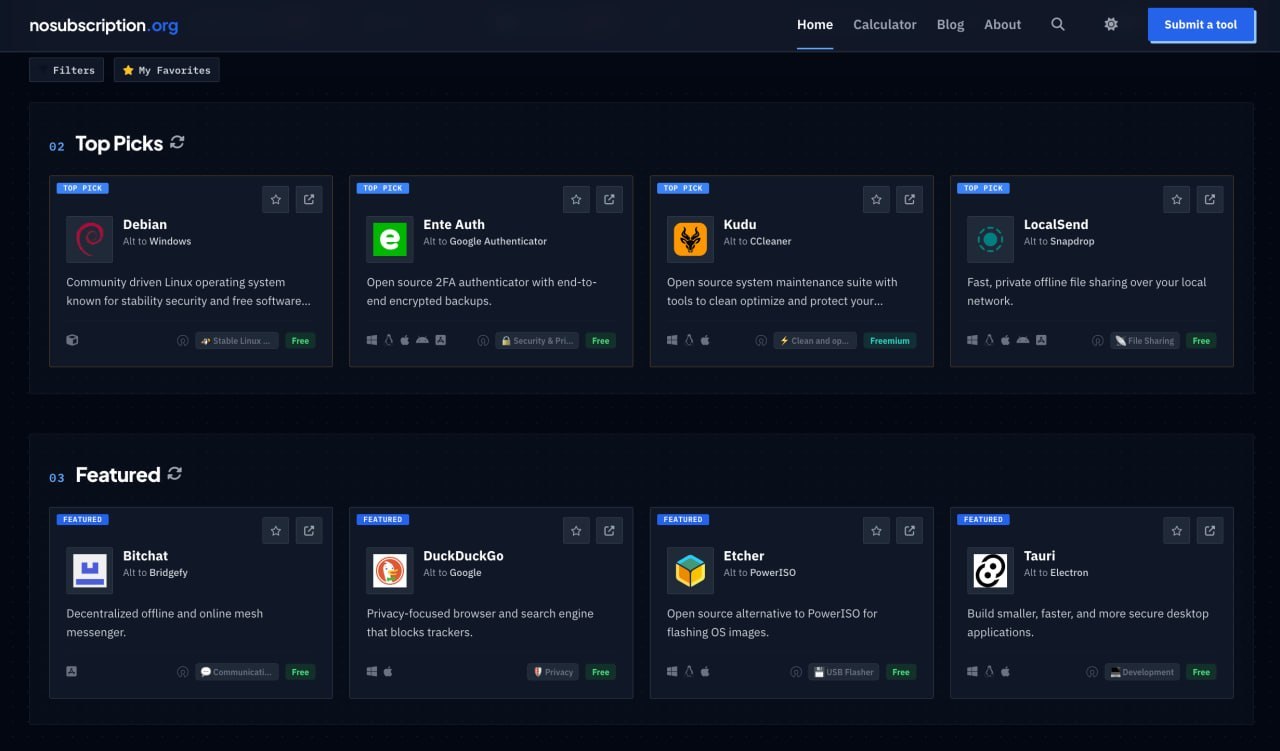Open Bitchat external link icon

point(309,530)
